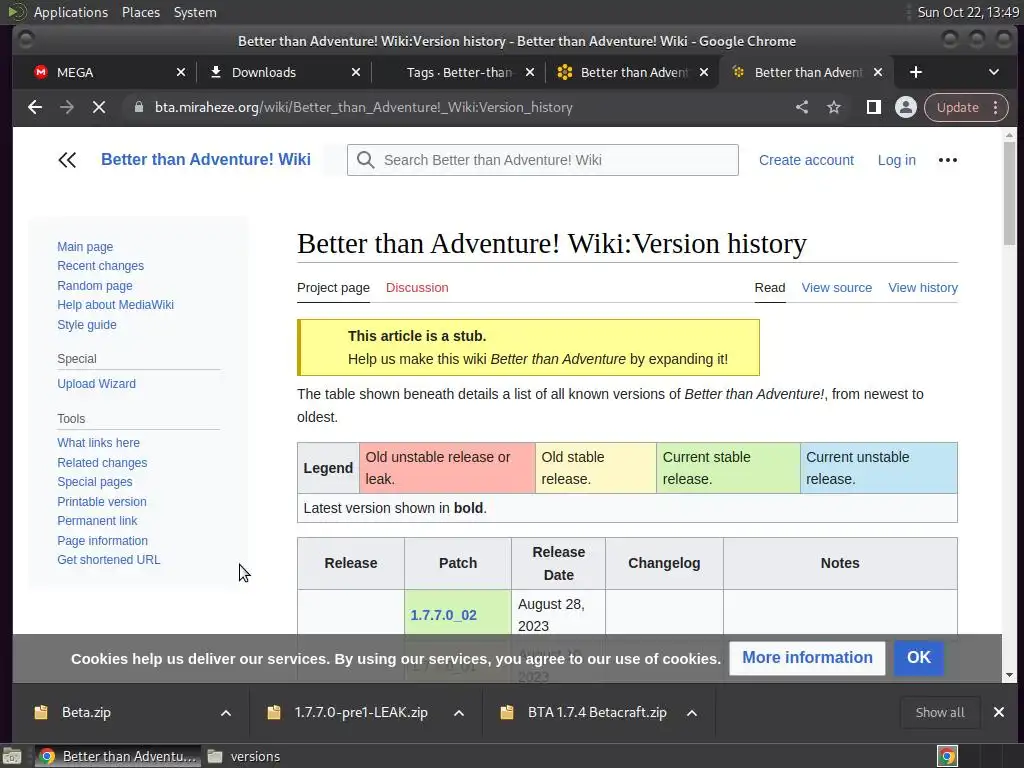The width and height of the screenshot is (1024, 768).
Task: Close the MEGA tab
Action: tap(181, 72)
